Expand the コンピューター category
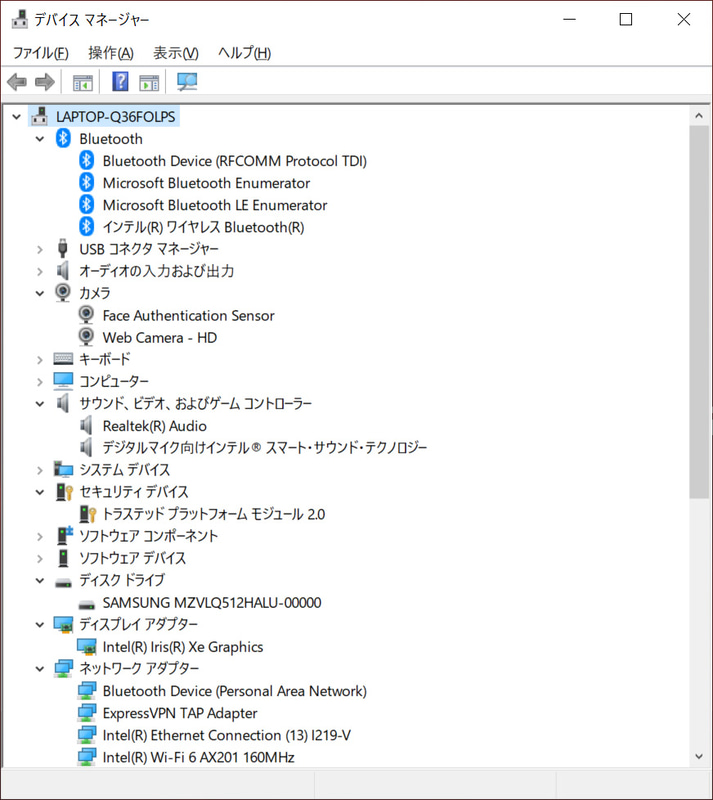 click(40, 382)
